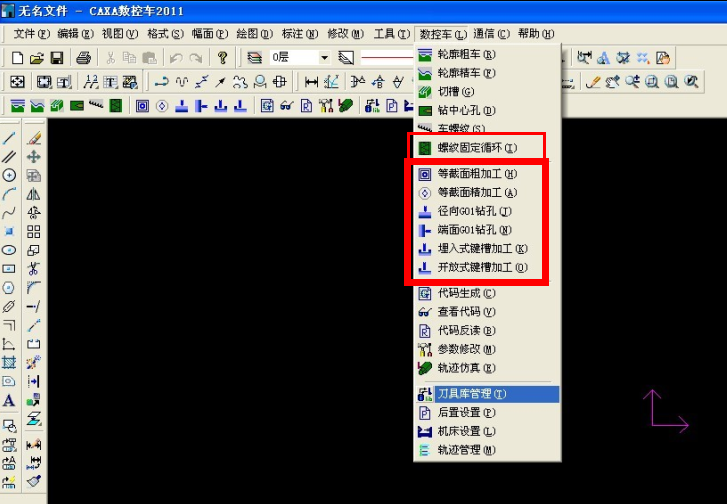Choose 轮廓粗车(R) from the menu
The image size is (727, 504).
point(487,55)
